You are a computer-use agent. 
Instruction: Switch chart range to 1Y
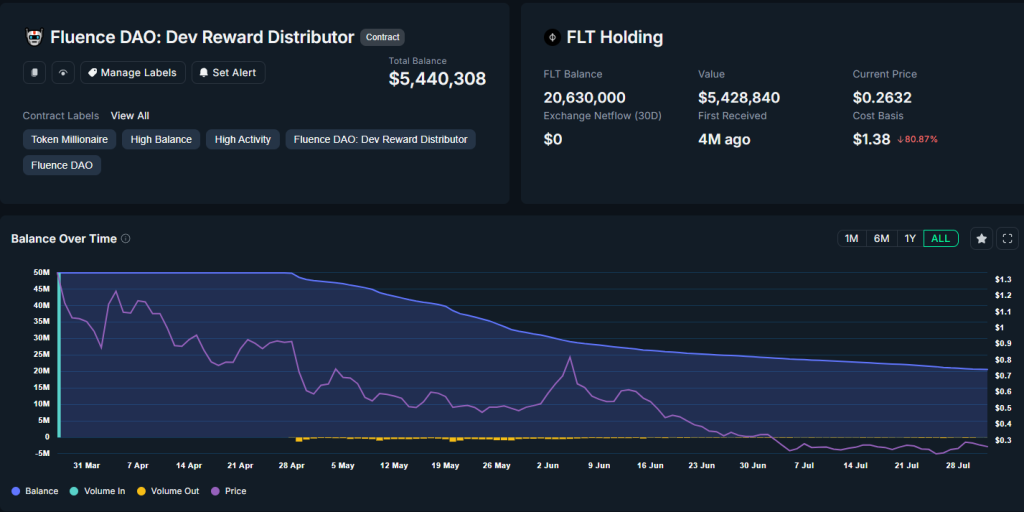pos(910,238)
